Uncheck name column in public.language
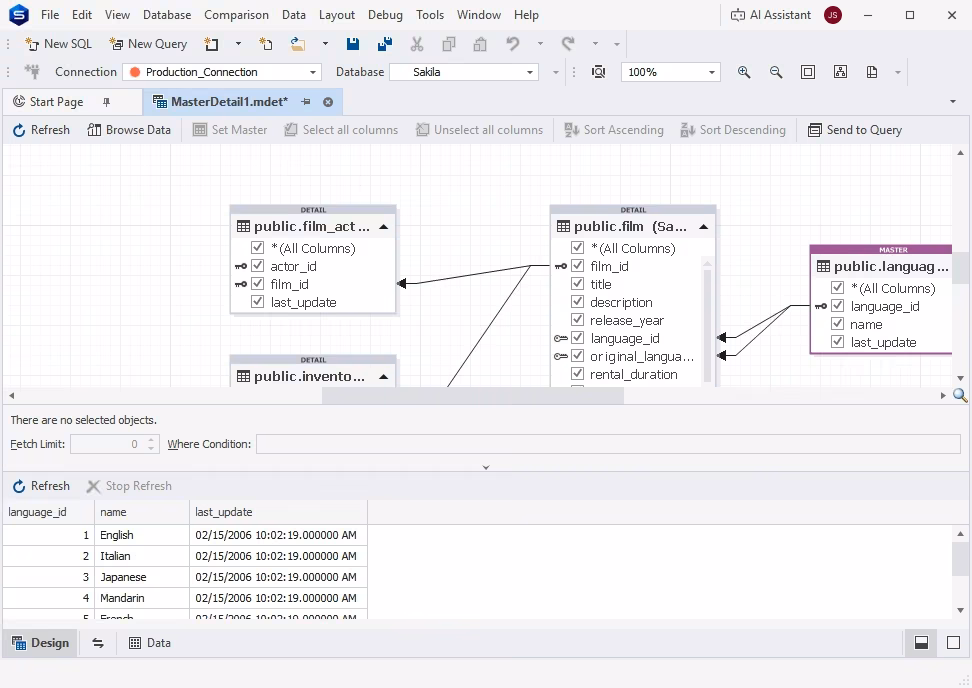Viewport: 972px width, 688px height. click(837, 324)
